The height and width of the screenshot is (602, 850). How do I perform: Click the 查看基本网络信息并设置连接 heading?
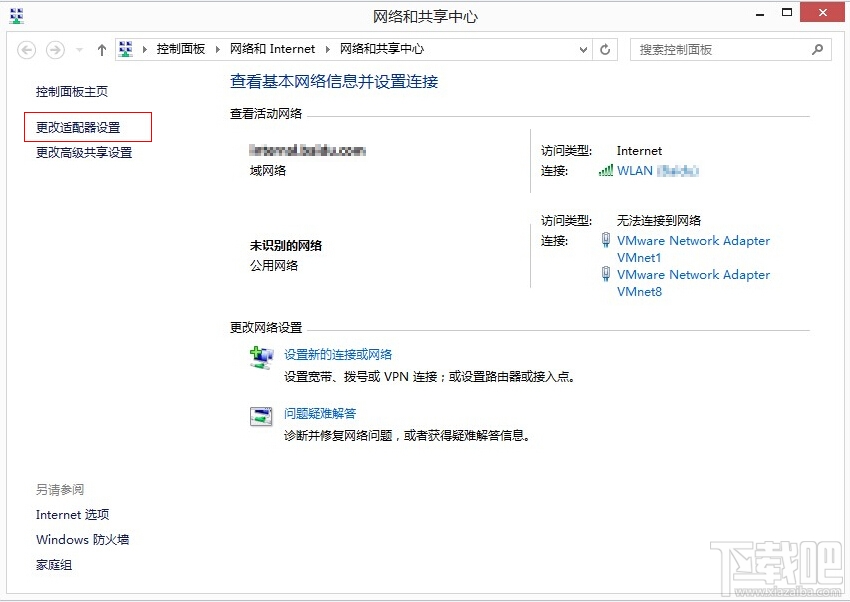[334, 82]
